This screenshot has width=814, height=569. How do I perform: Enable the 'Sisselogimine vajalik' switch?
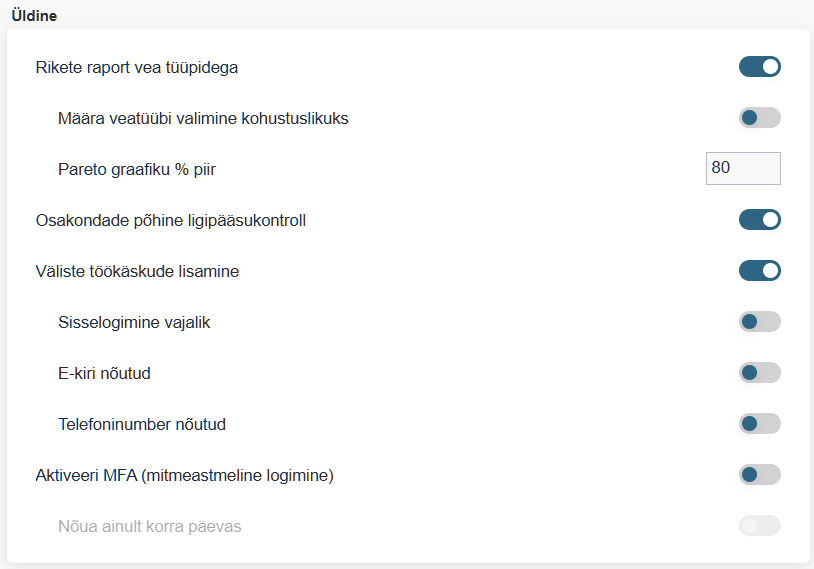759,322
